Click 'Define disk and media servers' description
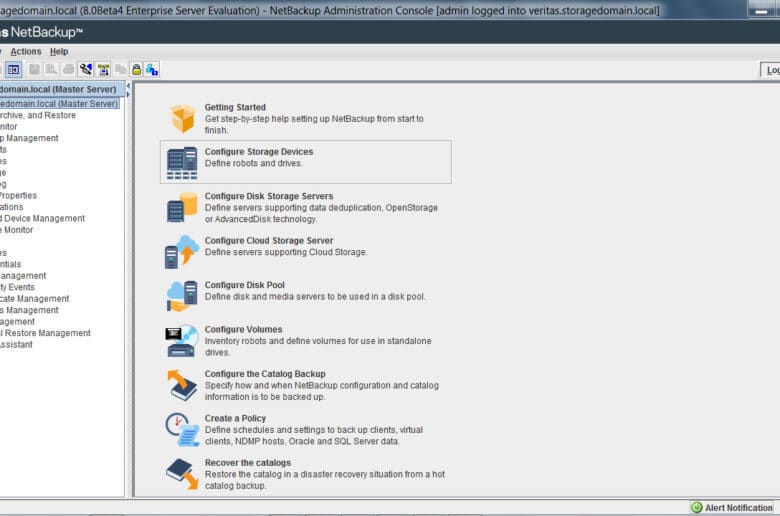780x516 pixels. (x=315, y=297)
